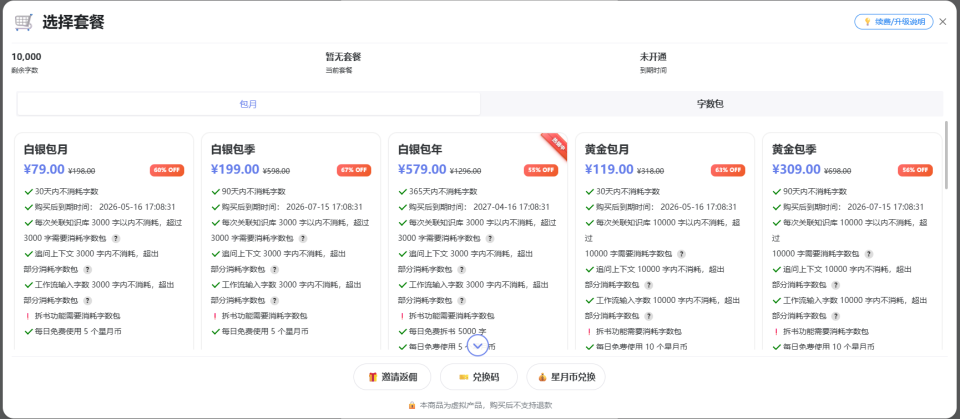Viewport: 960px width, 419px height.
Task: Open 工作流输入字数 help icon in 黄金包月 card
Action: pyautogui.click(x=649, y=317)
